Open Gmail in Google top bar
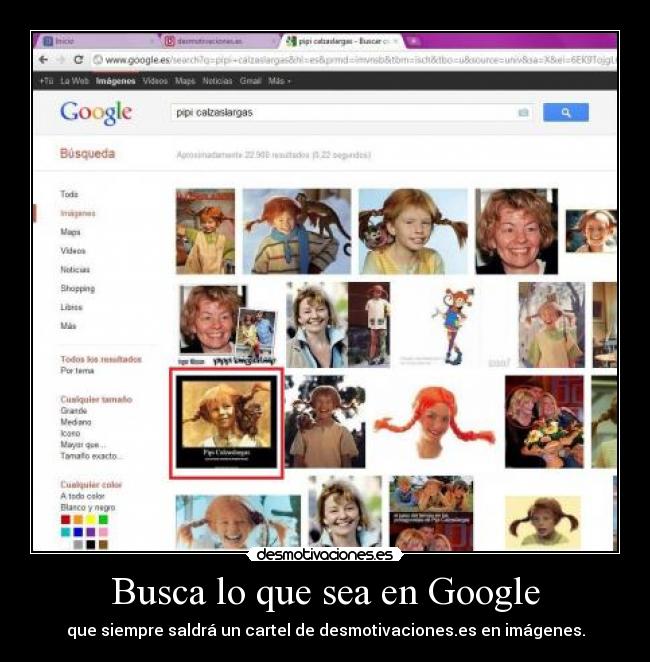The width and height of the screenshot is (650, 662). click(x=250, y=81)
